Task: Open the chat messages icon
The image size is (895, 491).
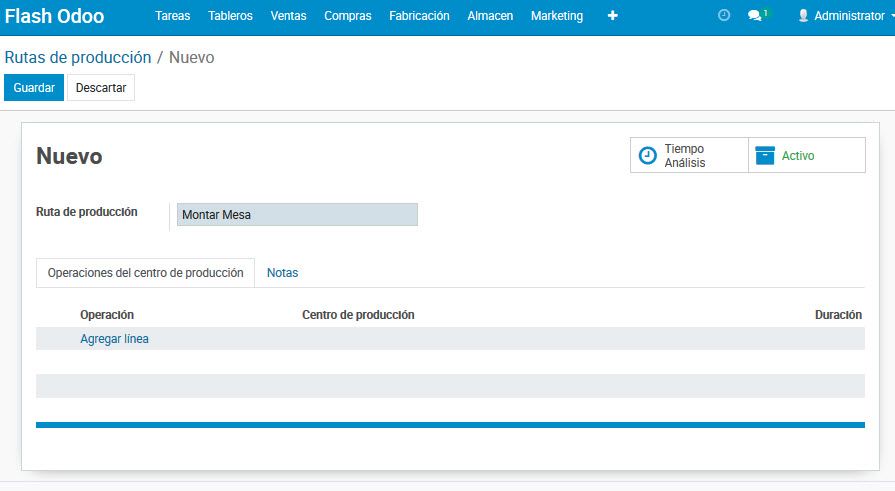Action: pyautogui.click(x=755, y=16)
